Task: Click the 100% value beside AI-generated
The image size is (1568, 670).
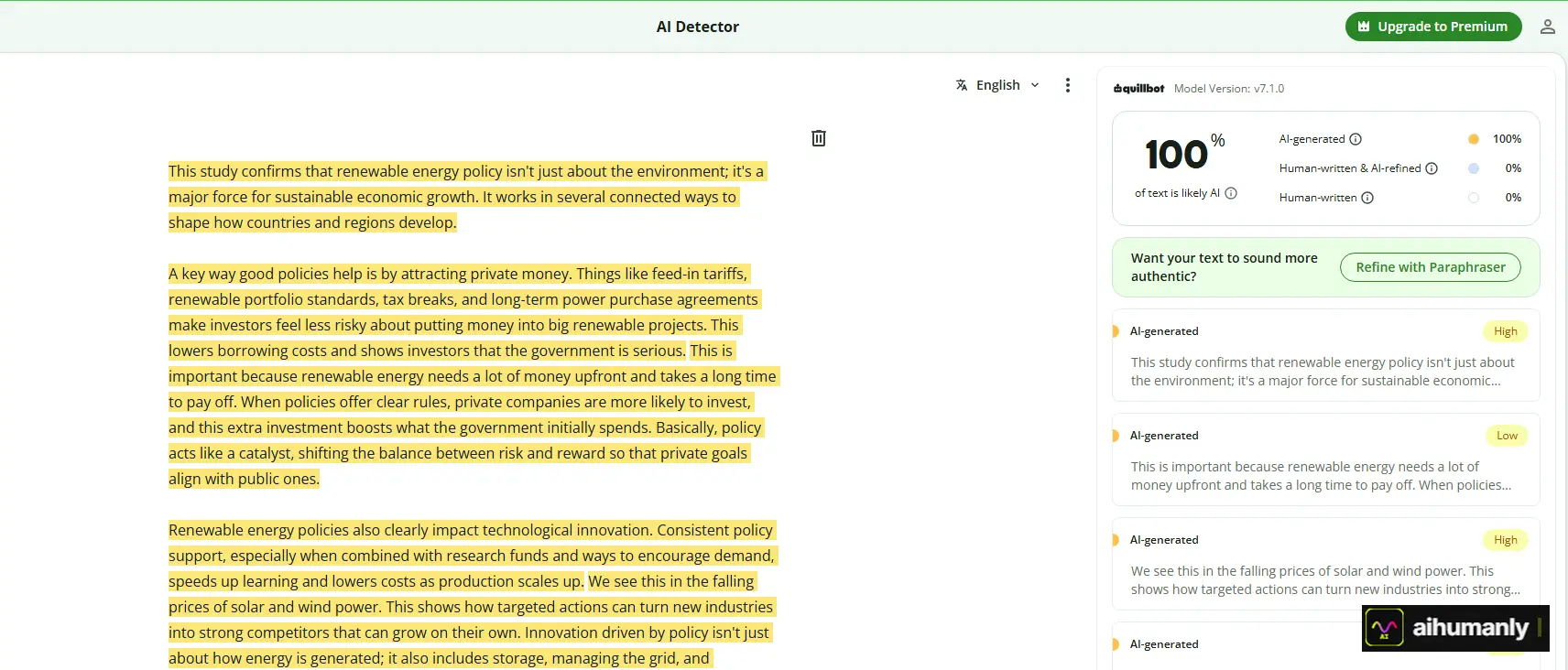Action: 1507,139
